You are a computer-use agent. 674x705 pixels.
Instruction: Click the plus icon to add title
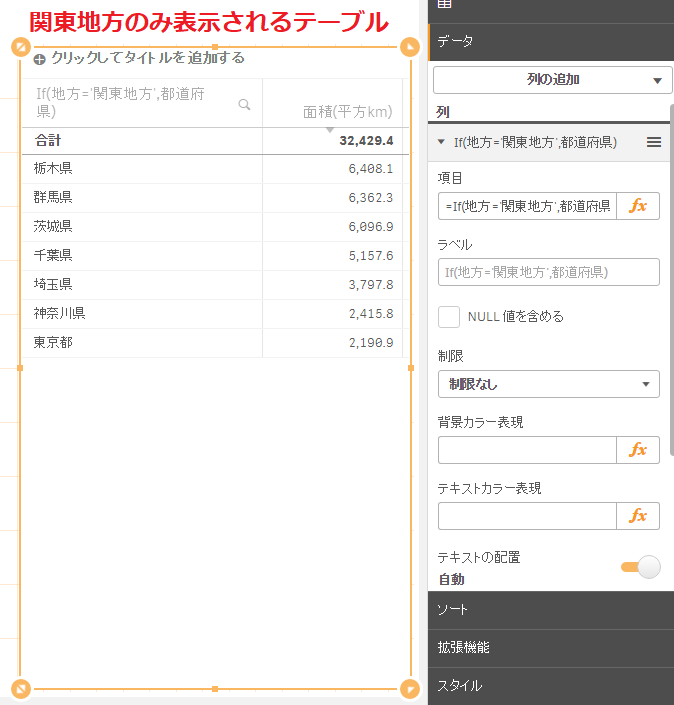tap(39, 59)
